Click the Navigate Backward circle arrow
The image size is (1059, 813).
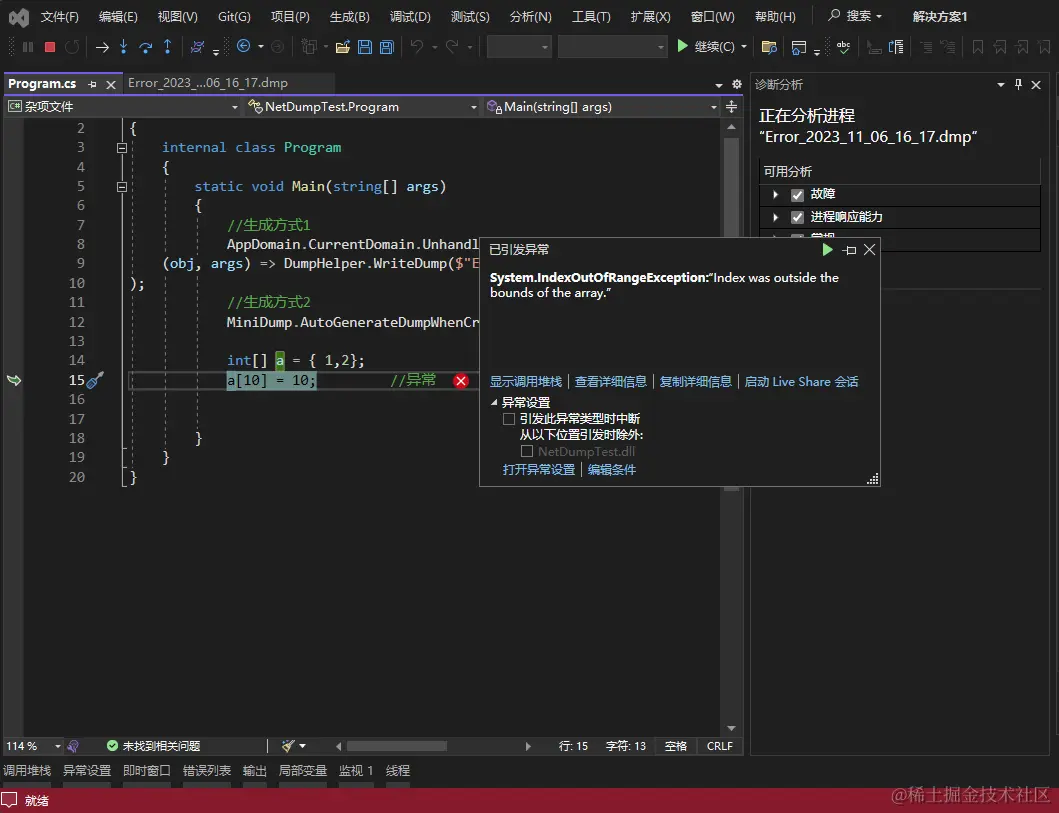244,47
